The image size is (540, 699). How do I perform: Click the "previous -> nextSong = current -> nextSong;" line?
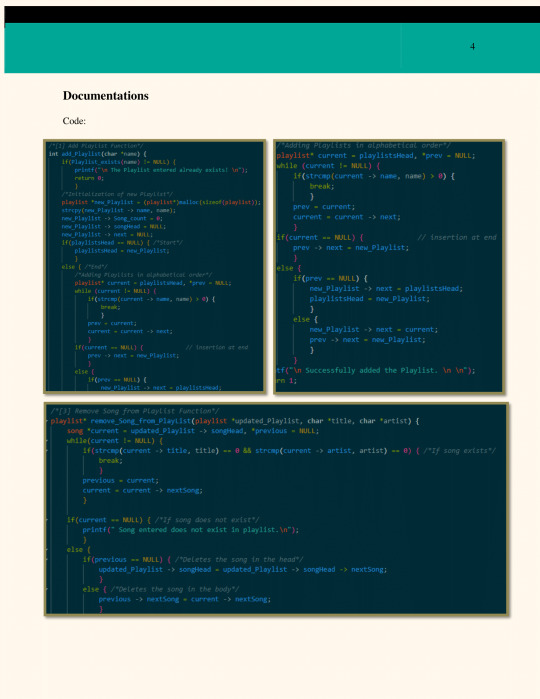point(185,599)
